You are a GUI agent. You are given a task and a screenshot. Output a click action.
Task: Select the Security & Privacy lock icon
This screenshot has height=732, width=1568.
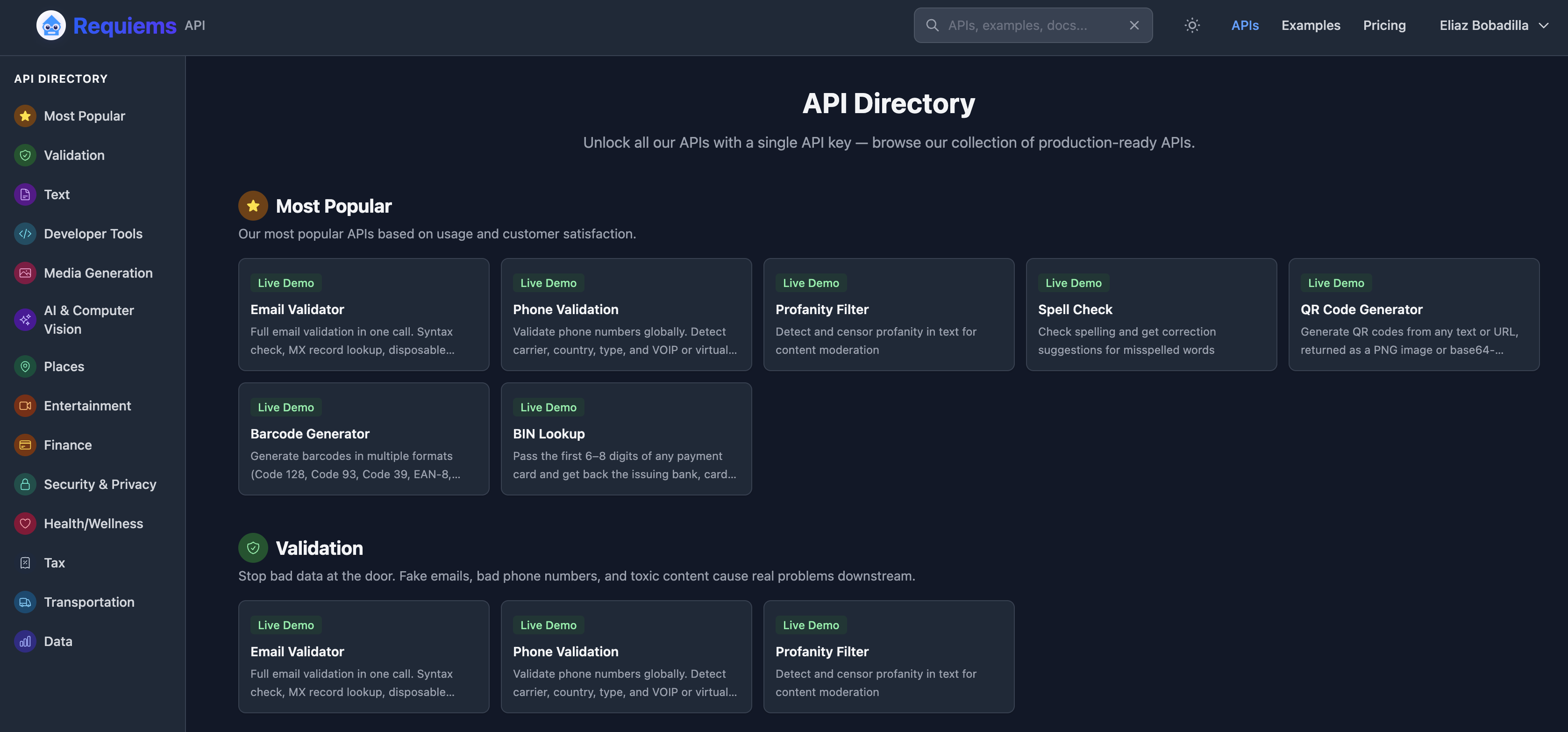[x=25, y=484]
